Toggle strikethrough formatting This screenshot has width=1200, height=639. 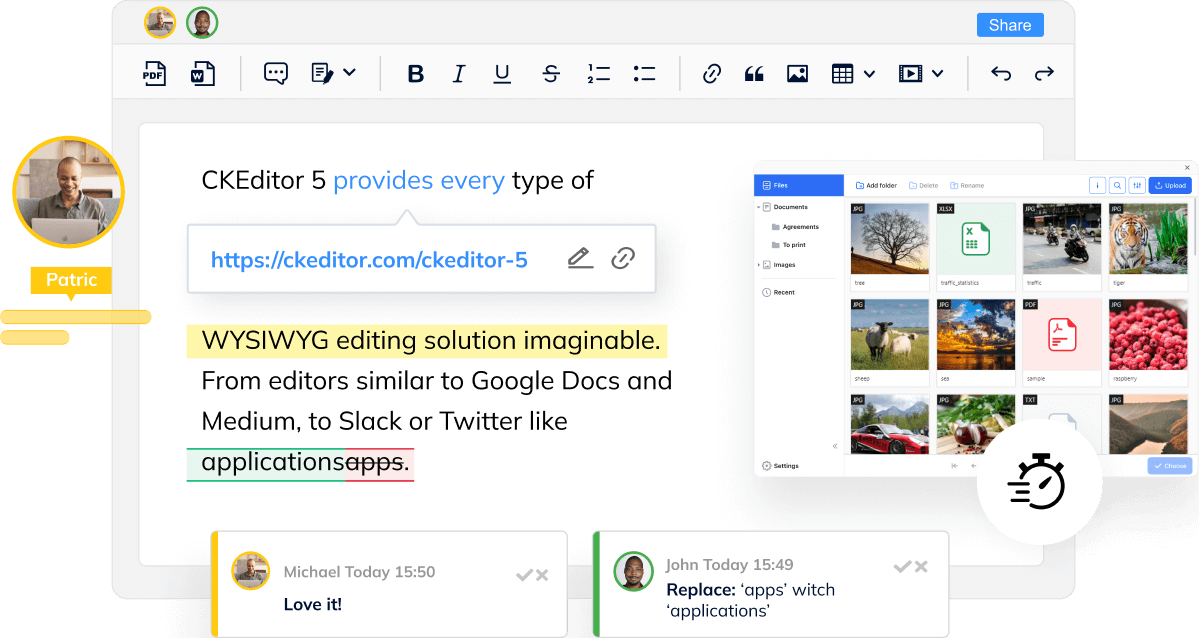pyautogui.click(x=551, y=73)
